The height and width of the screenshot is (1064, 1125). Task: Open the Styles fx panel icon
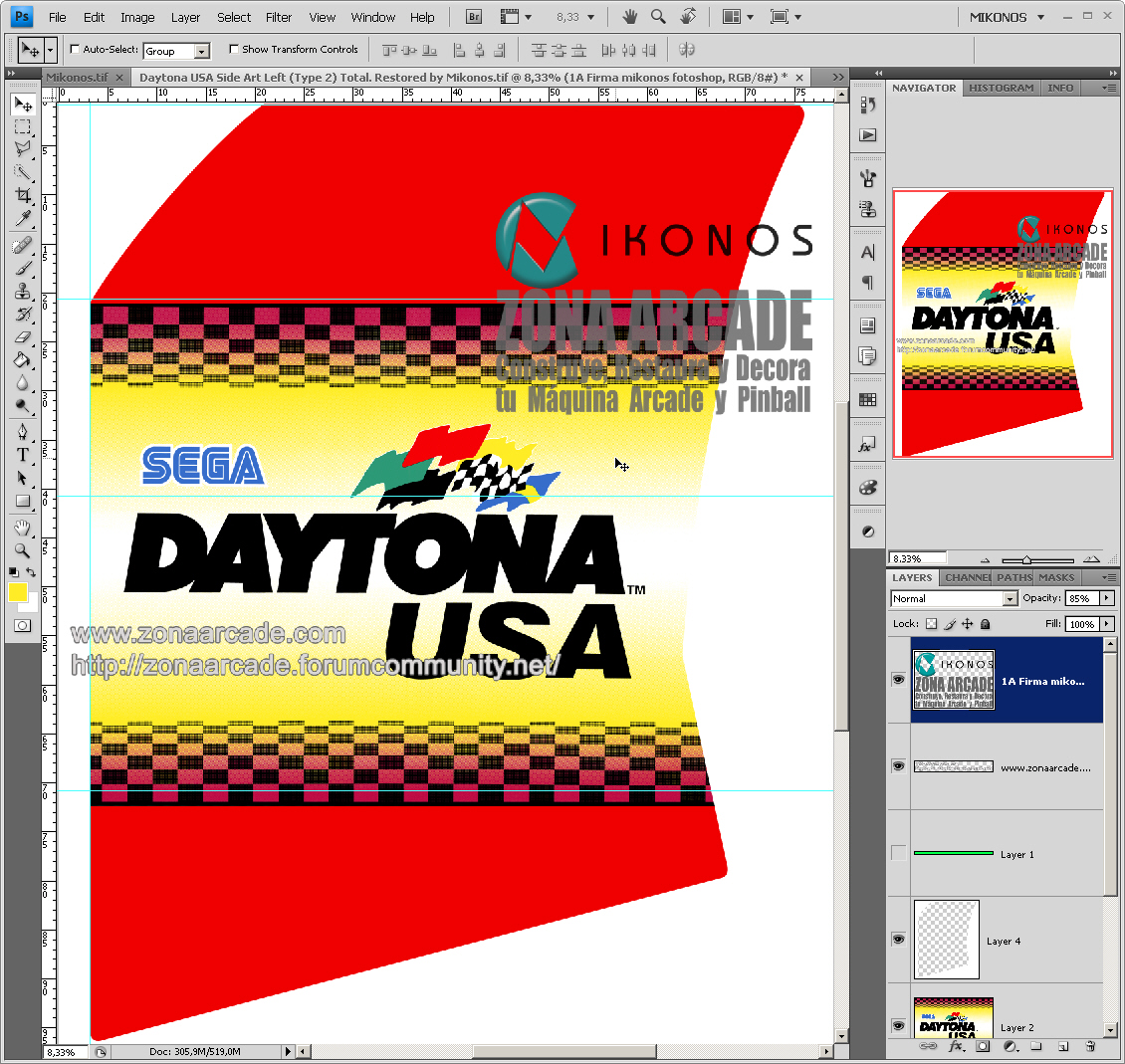point(867,446)
